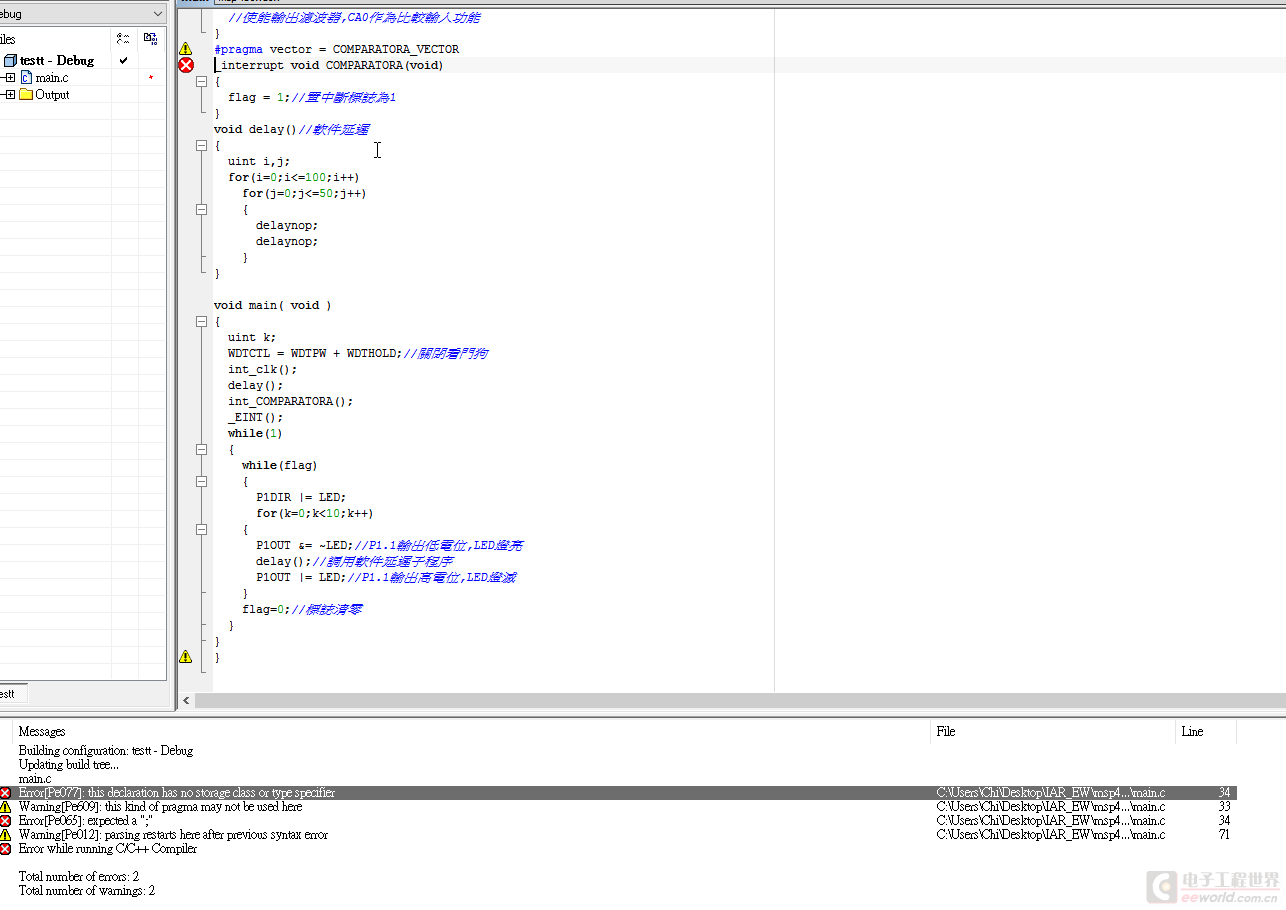Click the editor's horizontal scroll left arrow
This screenshot has height=910, width=1286.
pos(186,701)
